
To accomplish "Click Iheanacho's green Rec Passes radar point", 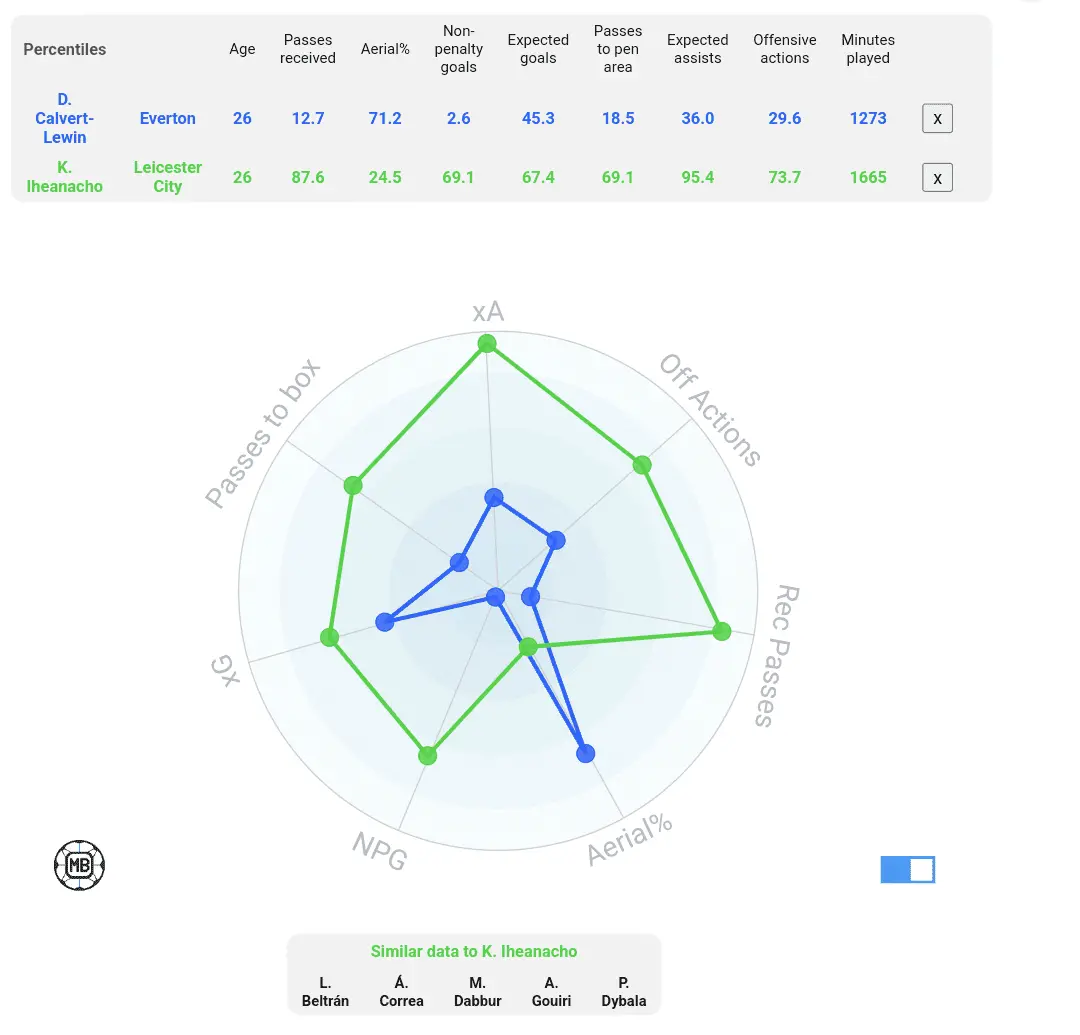I will point(722,631).
